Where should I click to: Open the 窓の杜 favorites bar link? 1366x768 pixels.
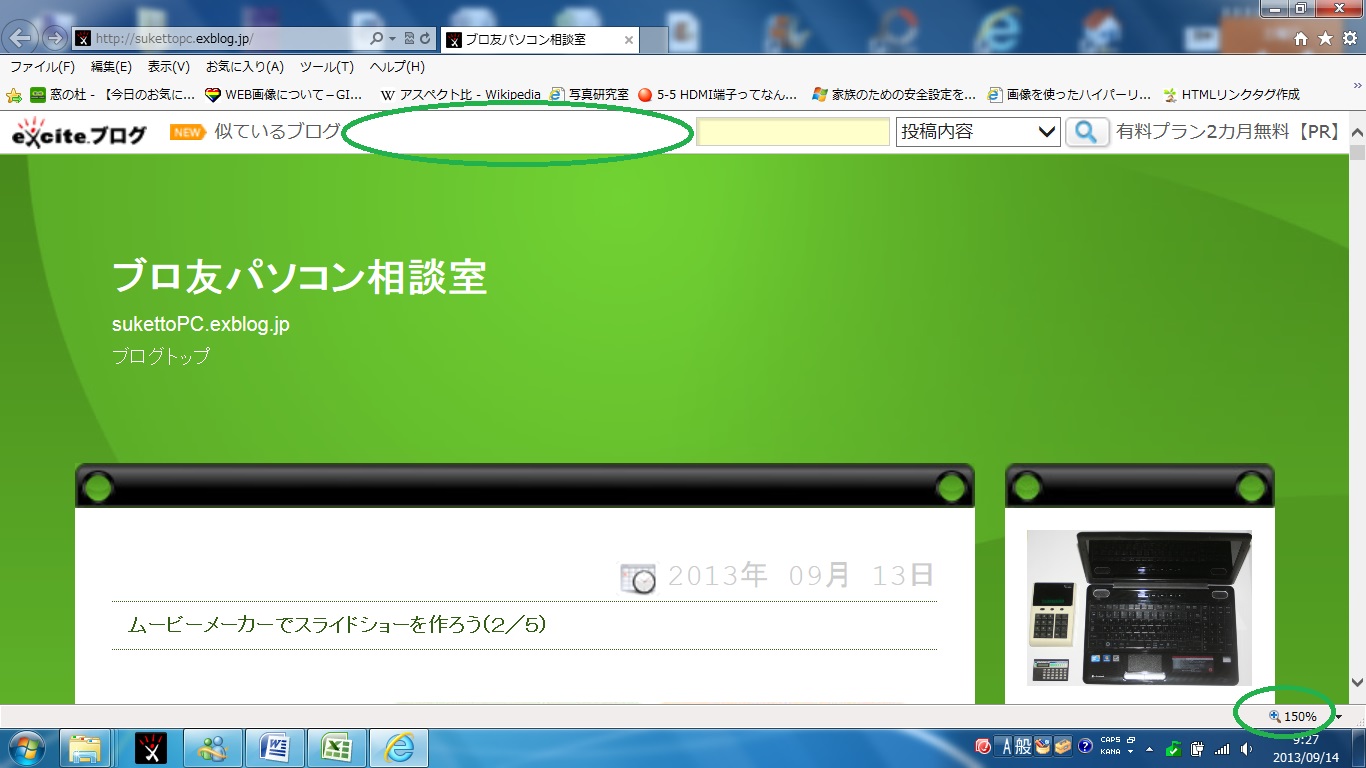[112, 95]
